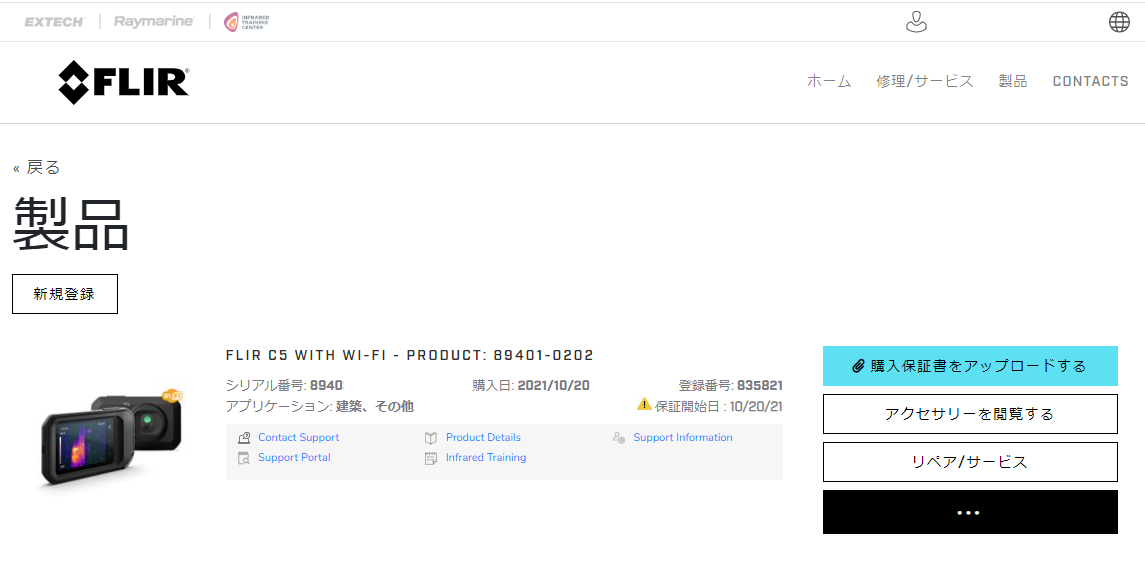This screenshot has width=1145, height=561.
Task: Click 購入保証書をアップロードする button
Action: coord(969,366)
